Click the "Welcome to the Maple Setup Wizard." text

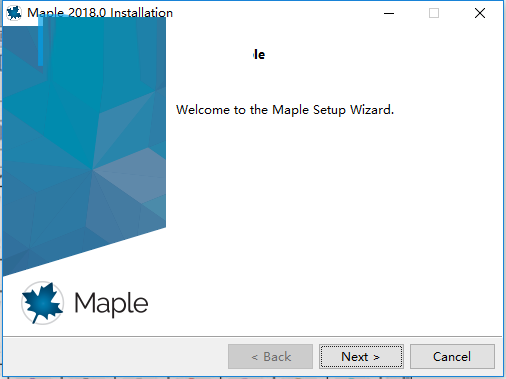click(285, 110)
